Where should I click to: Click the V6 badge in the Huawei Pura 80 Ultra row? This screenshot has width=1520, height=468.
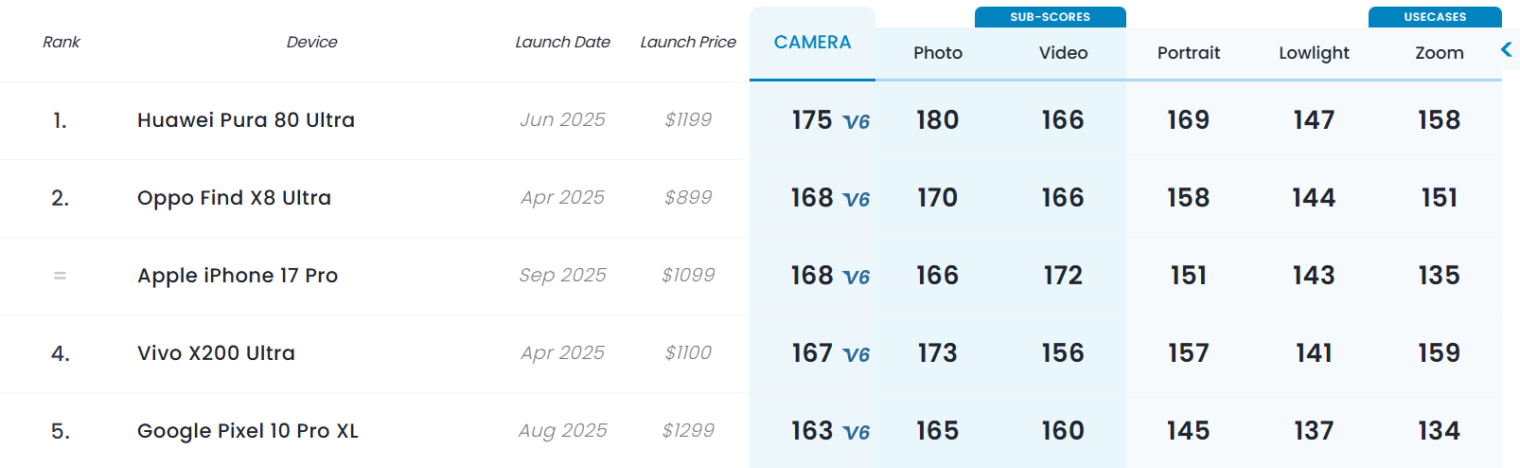point(856,121)
